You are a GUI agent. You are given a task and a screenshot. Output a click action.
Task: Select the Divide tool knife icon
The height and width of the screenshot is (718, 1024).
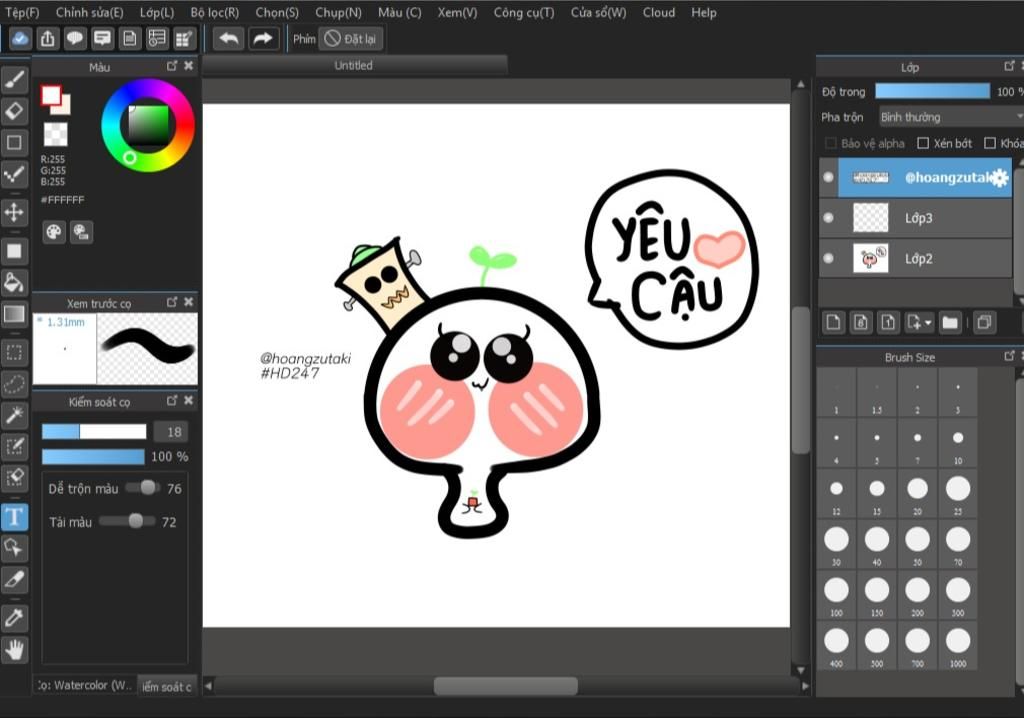coord(14,579)
